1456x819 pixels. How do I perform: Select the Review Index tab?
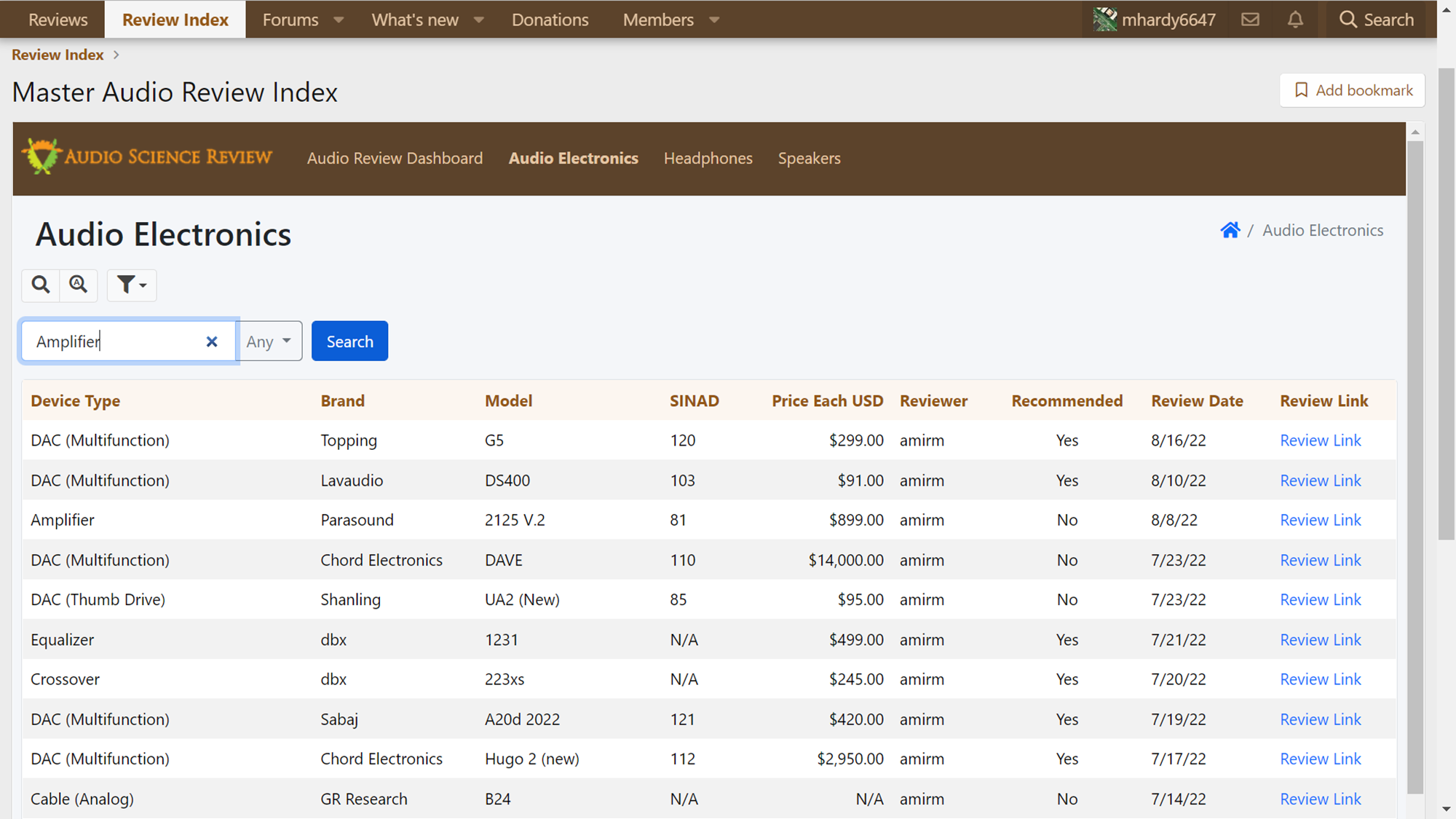click(175, 20)
